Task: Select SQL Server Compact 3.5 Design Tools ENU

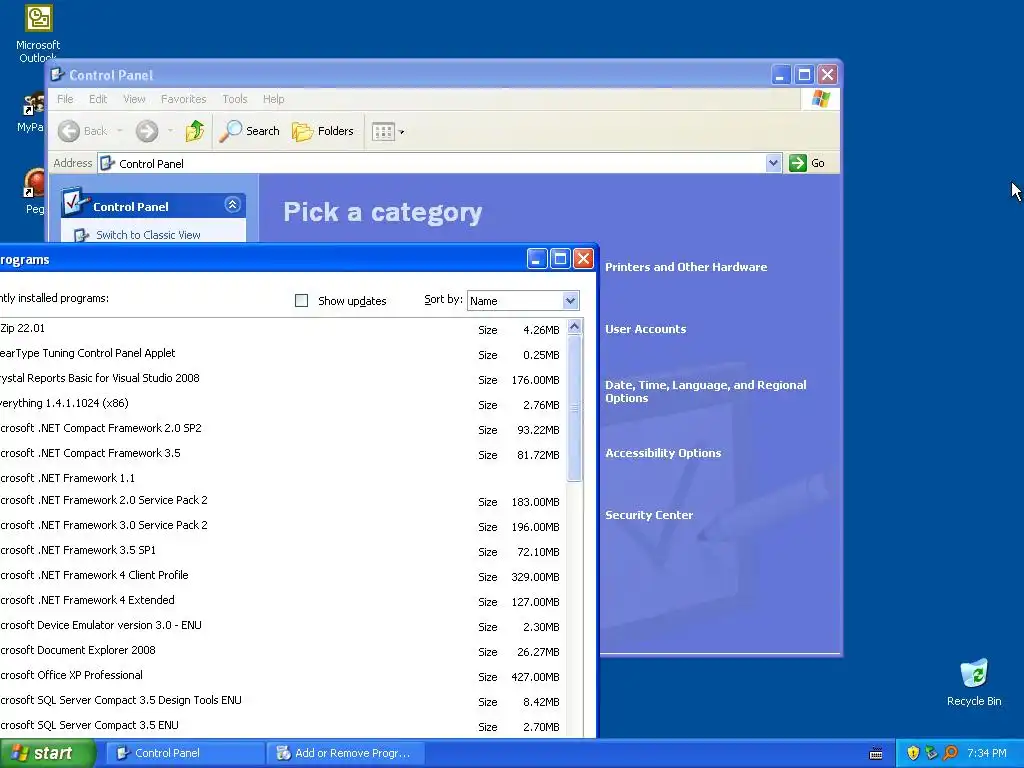Action: pyautogui.click(x=283, y=701)
